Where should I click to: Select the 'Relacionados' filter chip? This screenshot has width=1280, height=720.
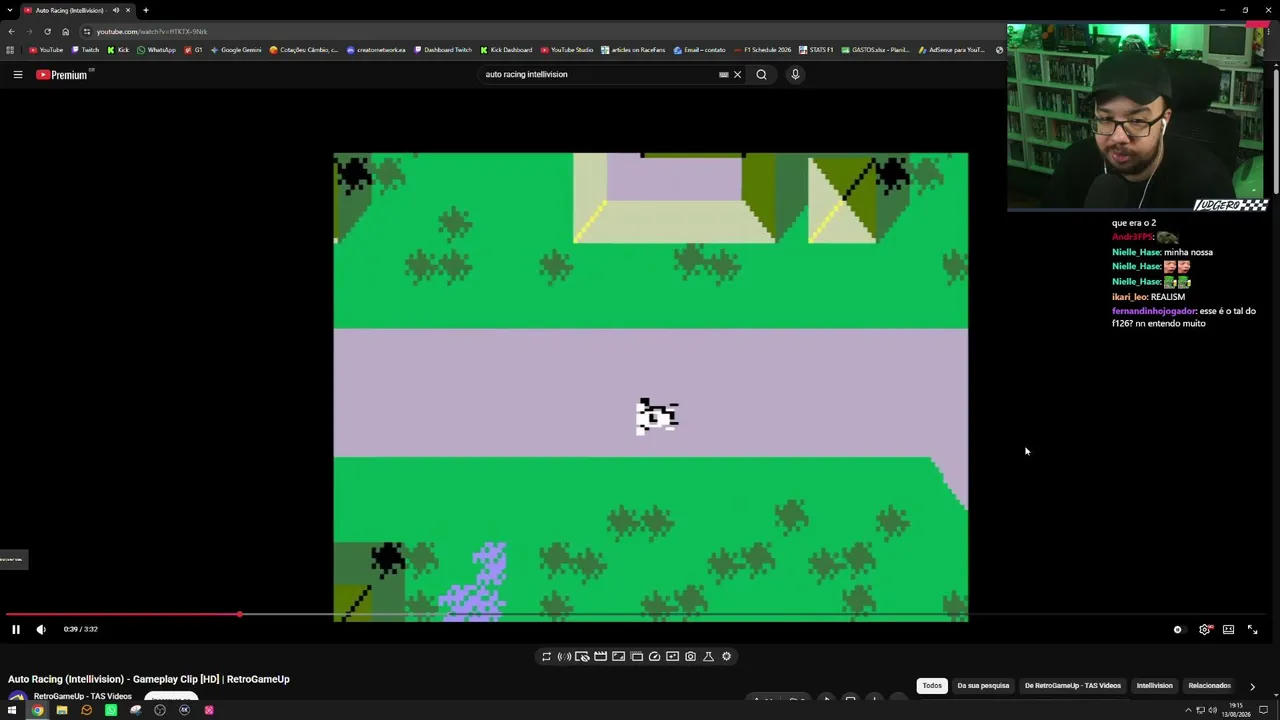click(x=1209, y=686)
